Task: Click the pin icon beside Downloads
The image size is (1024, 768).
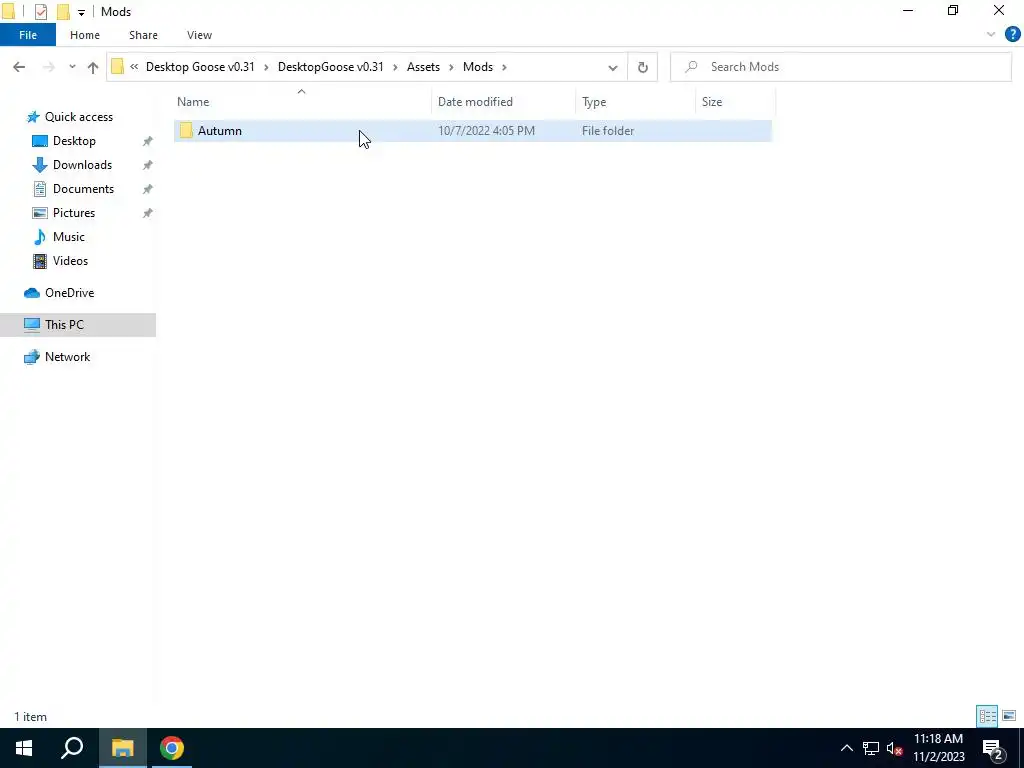Action: (x=148, y=165)
